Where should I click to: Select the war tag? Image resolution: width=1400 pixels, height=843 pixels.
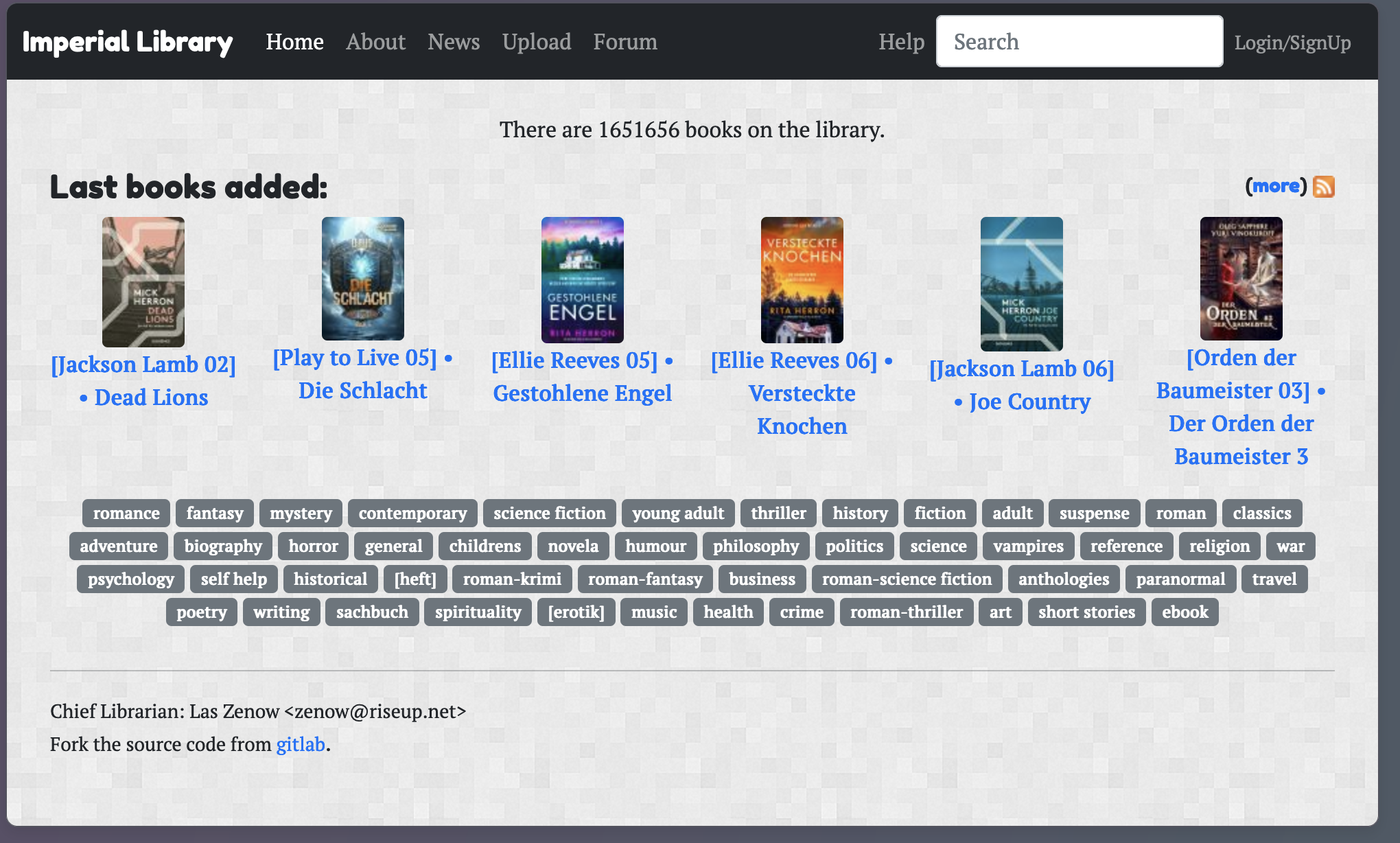[1290, 546]
